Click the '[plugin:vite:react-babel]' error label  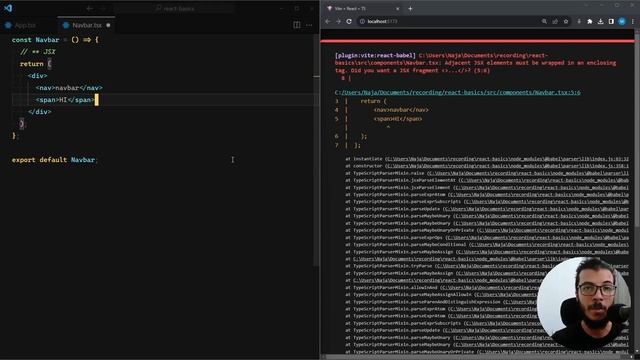(375, 56)
